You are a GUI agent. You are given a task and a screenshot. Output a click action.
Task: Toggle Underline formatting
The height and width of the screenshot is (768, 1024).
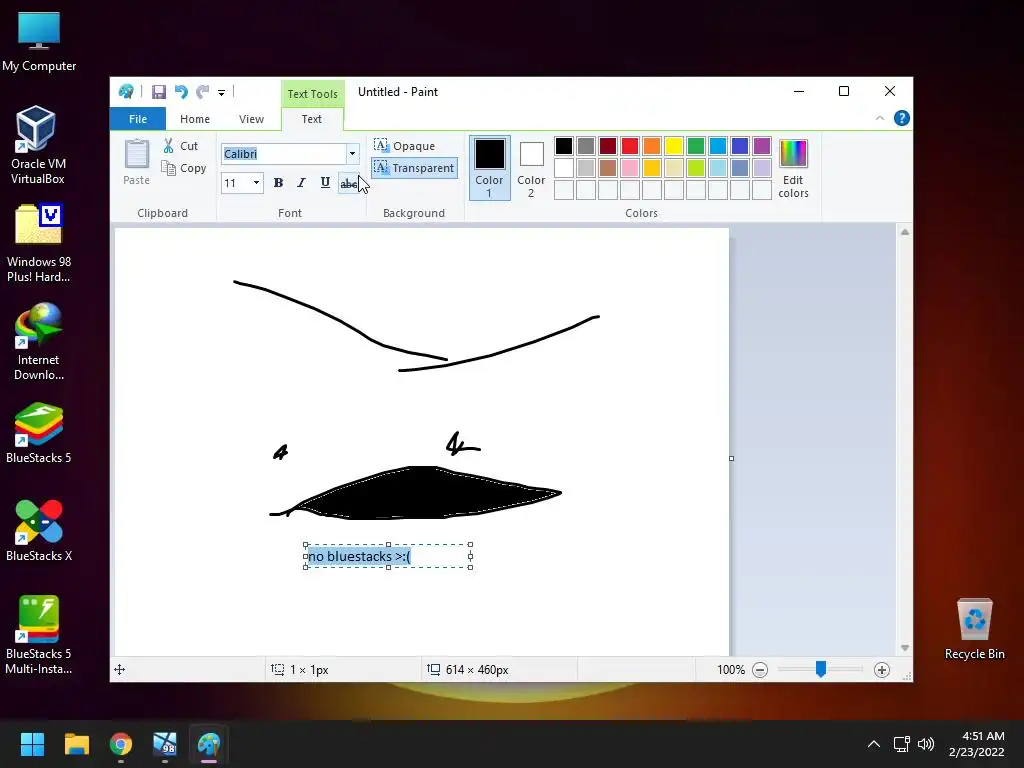pos(325,183)
